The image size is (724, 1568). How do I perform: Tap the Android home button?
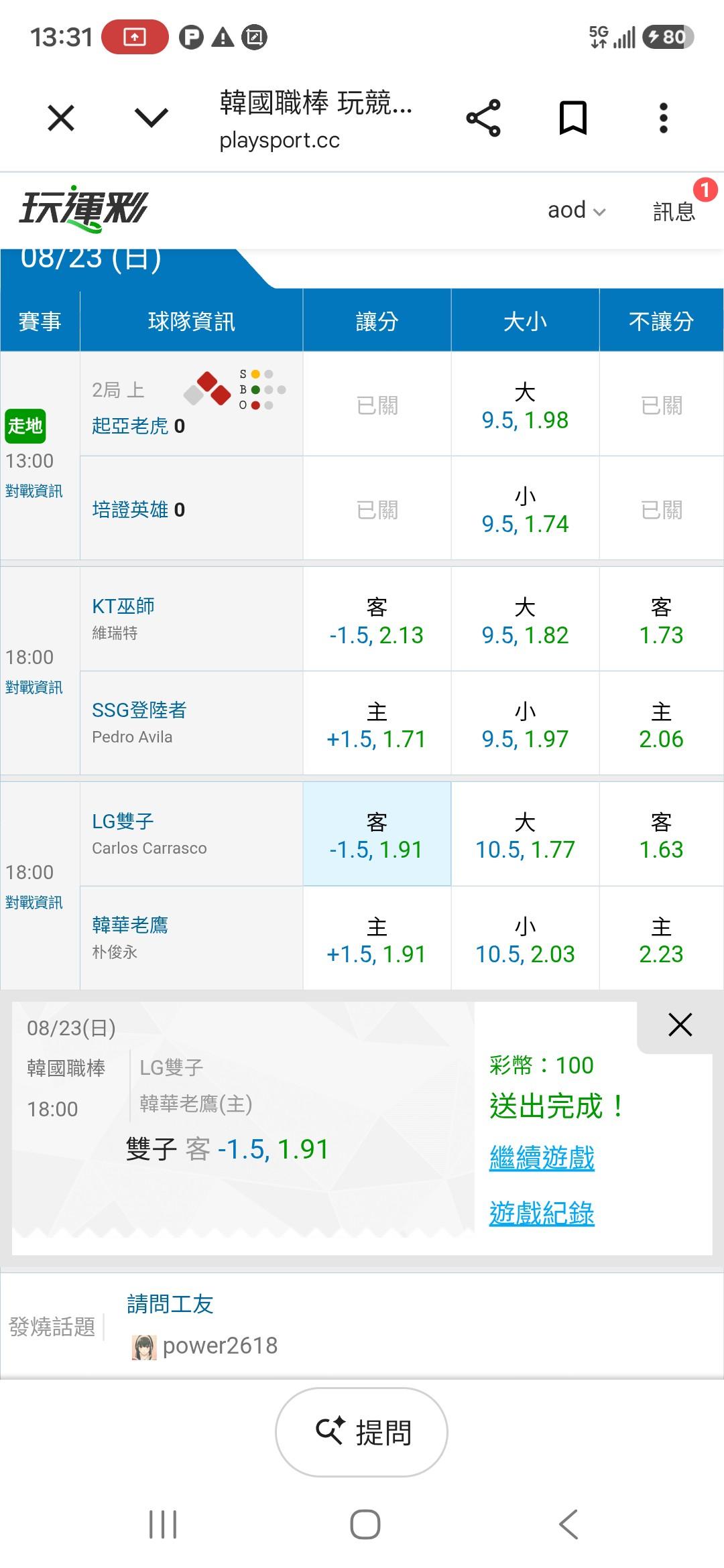pos(365,1524)
